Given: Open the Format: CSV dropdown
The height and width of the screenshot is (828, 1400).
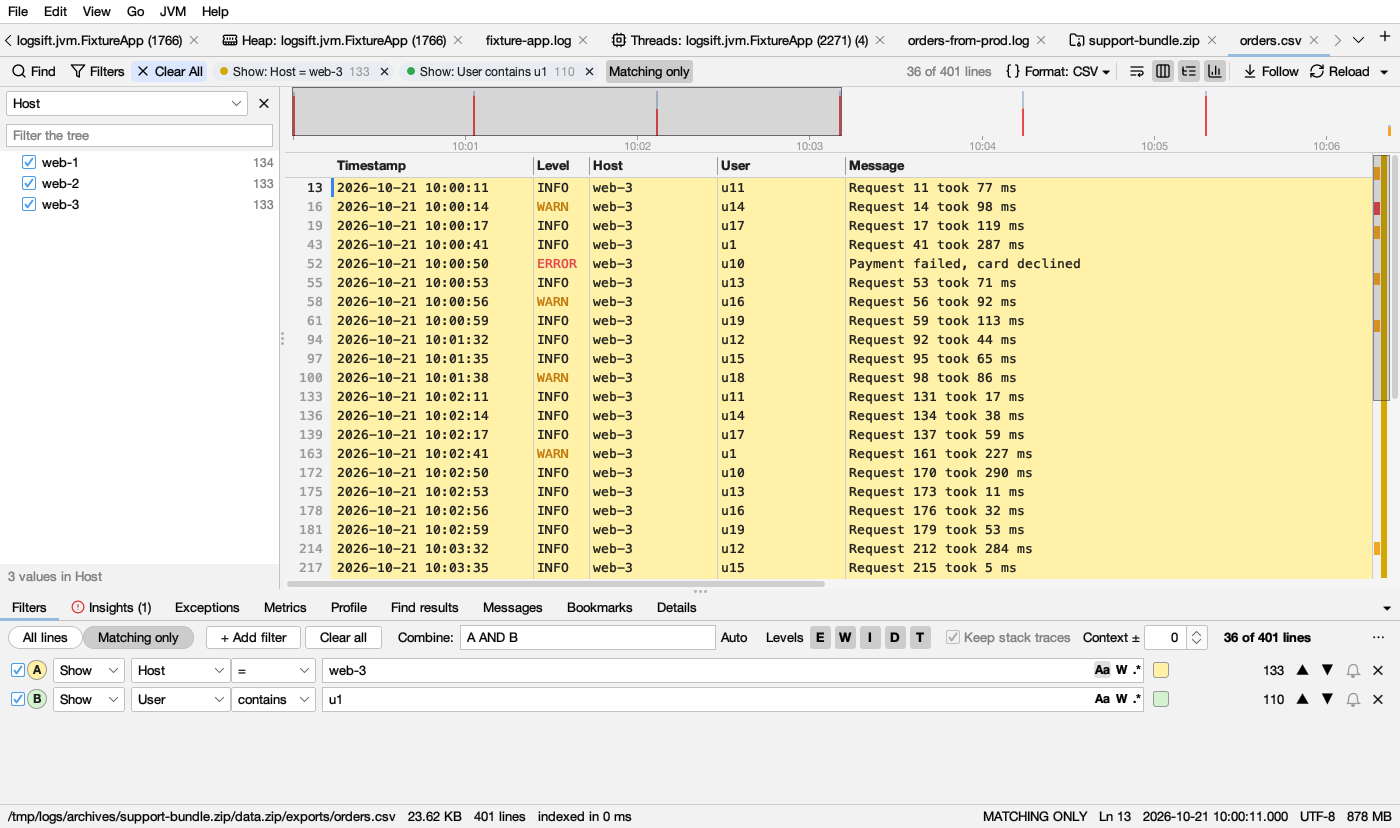Looking at the screenshot, I should click(1058, 71).
